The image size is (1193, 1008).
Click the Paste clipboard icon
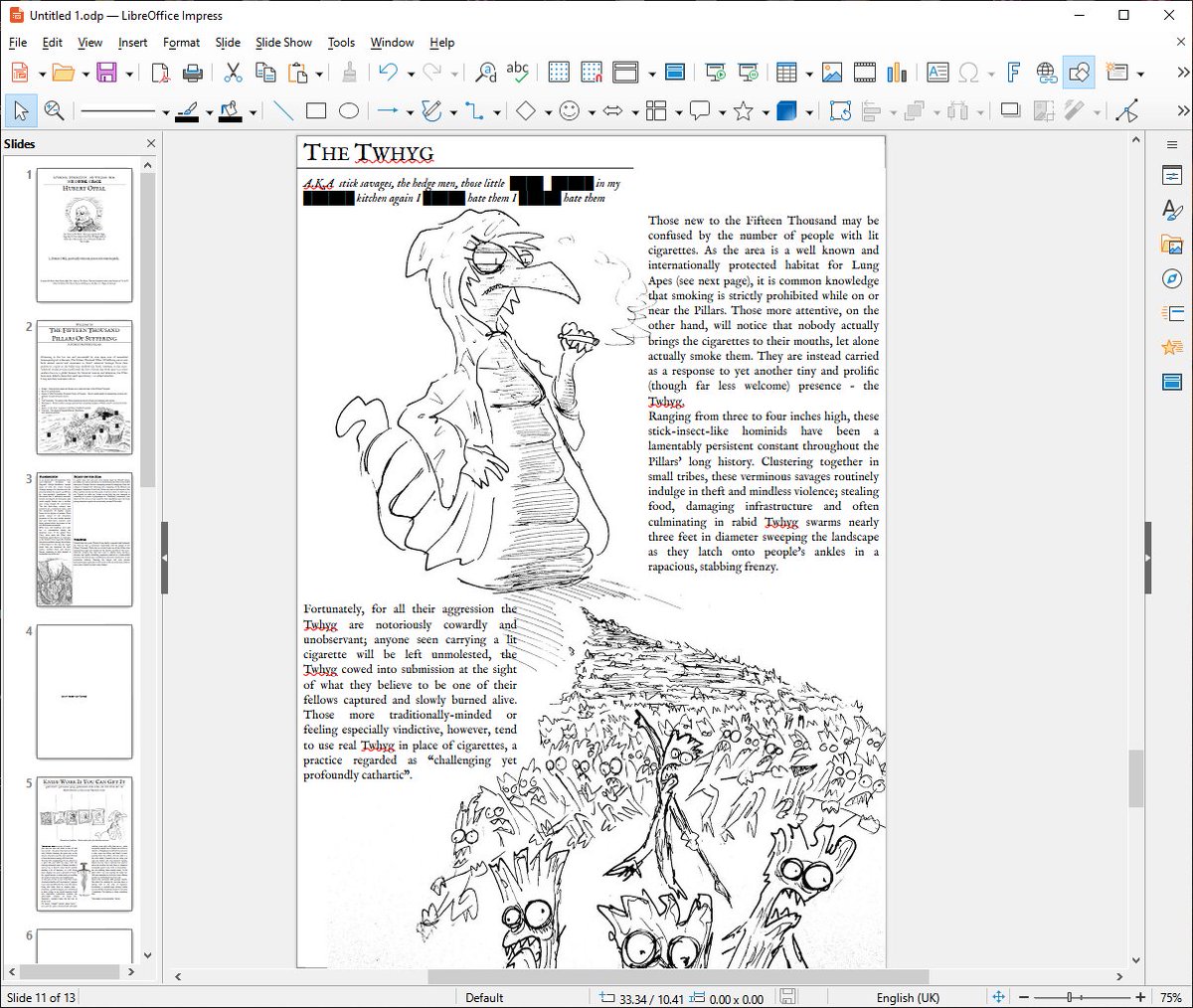[297, 73]
